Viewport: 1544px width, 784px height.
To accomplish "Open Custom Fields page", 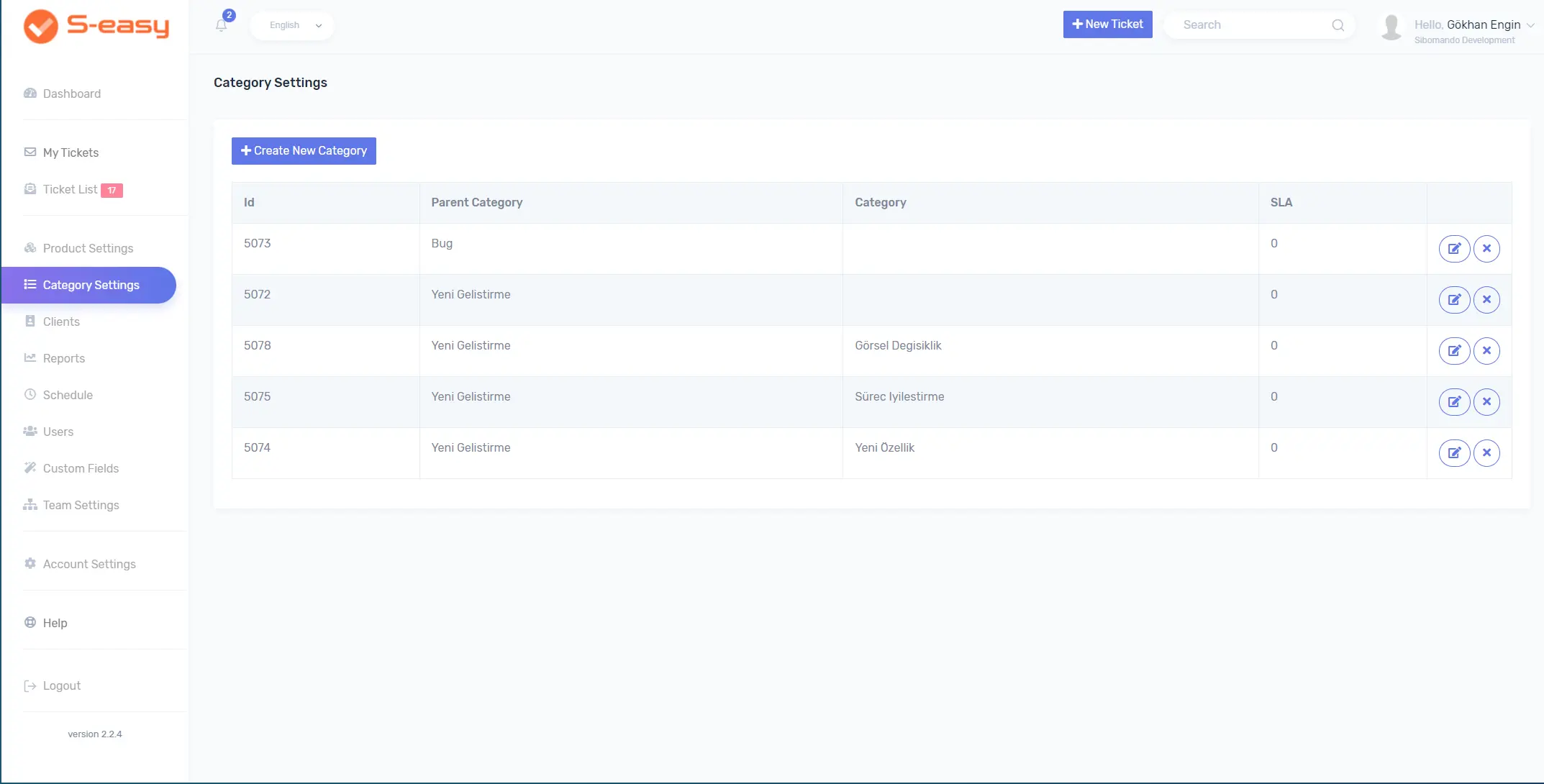I will (x=81, y=468).
